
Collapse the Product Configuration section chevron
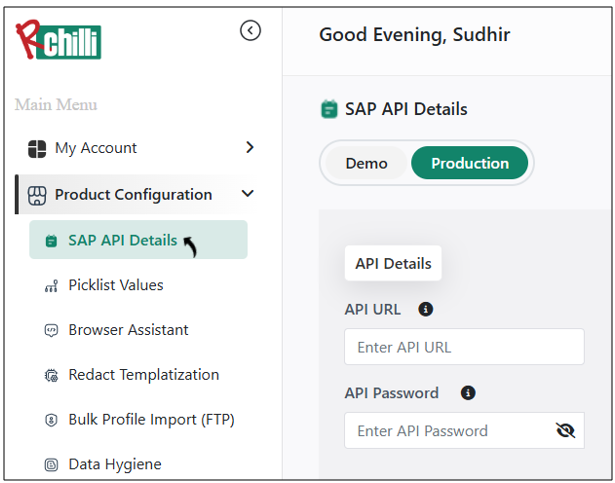tap(248, 194)
